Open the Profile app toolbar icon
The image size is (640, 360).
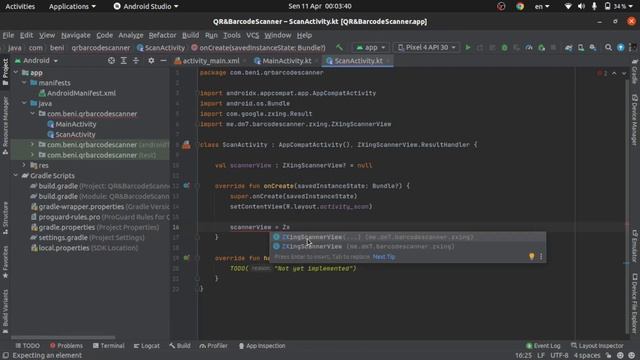pyautogui.click(x=529, y=48)
